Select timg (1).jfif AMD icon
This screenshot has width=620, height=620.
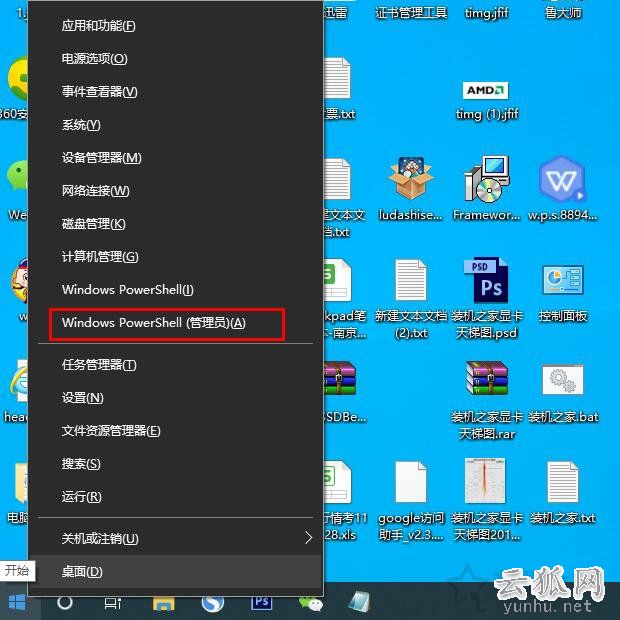(486, 91)
